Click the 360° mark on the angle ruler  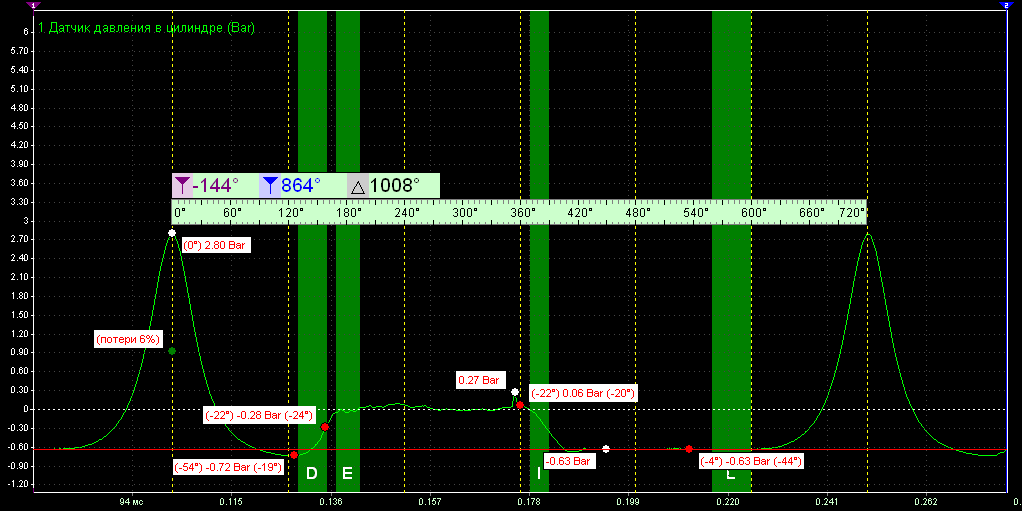click(522, 213)
